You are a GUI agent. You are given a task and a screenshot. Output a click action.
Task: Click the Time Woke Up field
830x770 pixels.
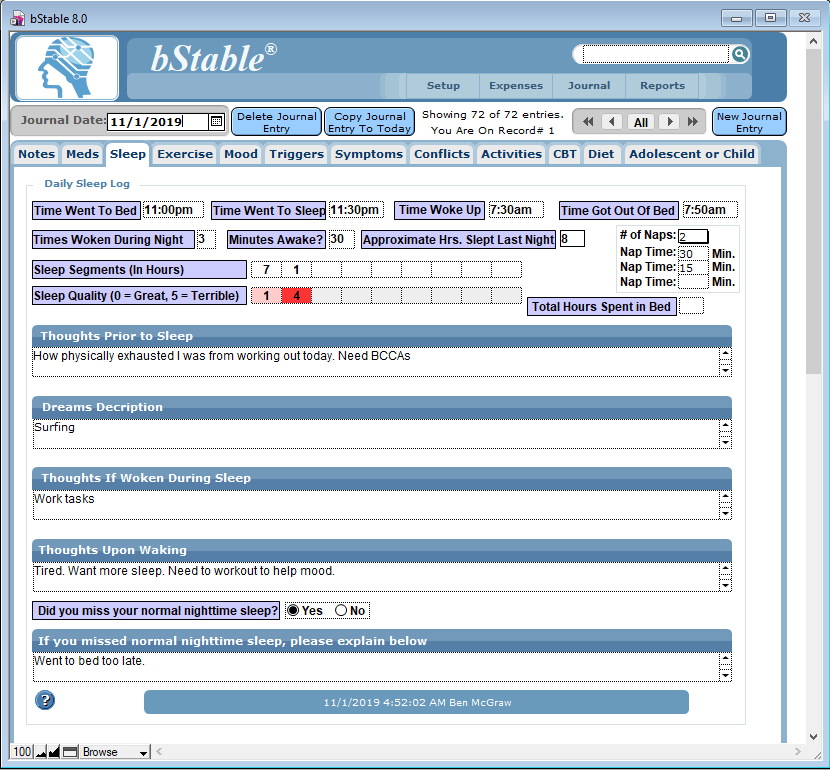[516, 210]
